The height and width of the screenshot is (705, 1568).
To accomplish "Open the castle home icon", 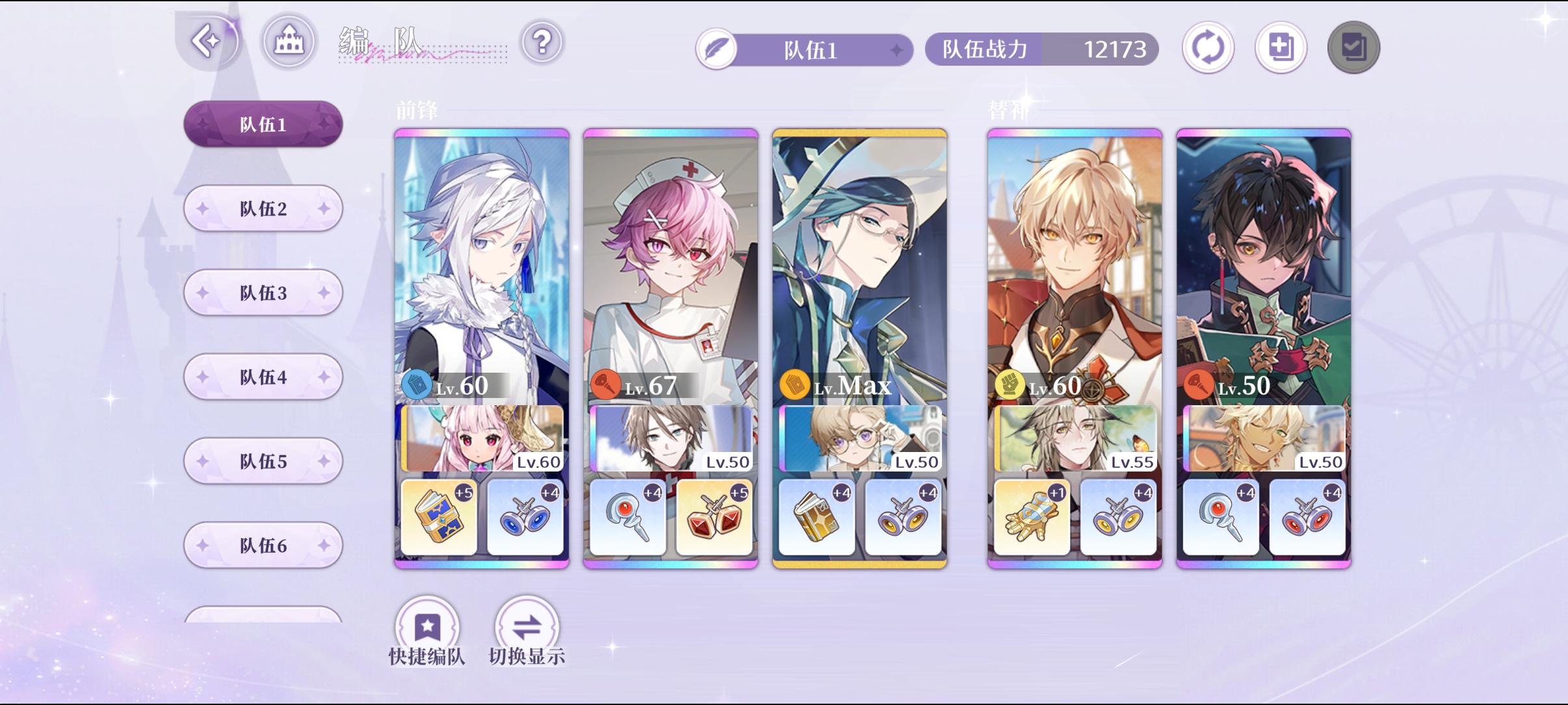I will click(289, 42).
